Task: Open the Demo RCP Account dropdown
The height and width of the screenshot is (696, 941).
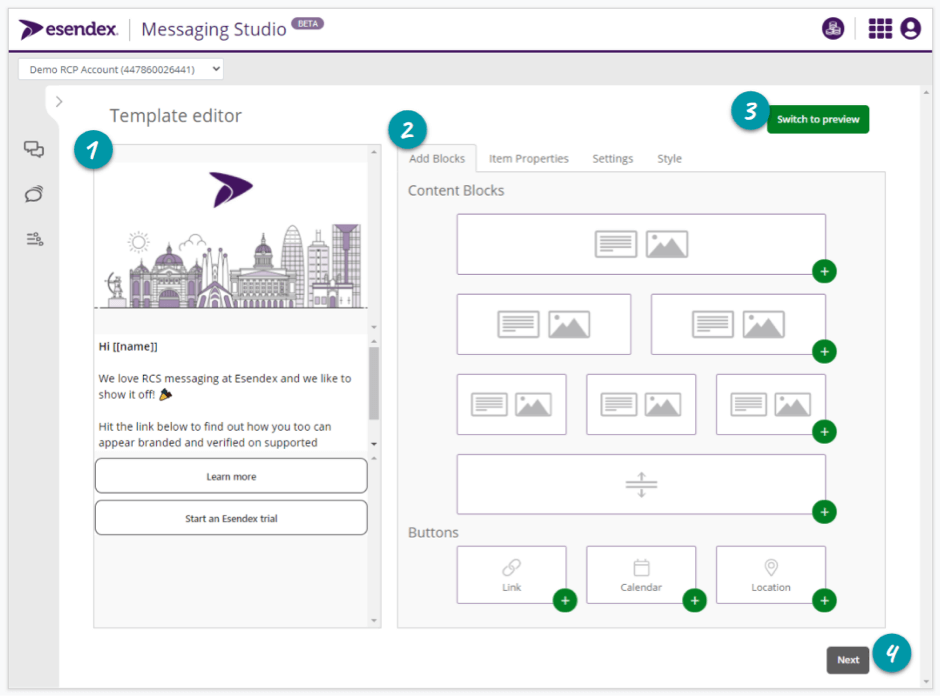Action: point(121,69)
